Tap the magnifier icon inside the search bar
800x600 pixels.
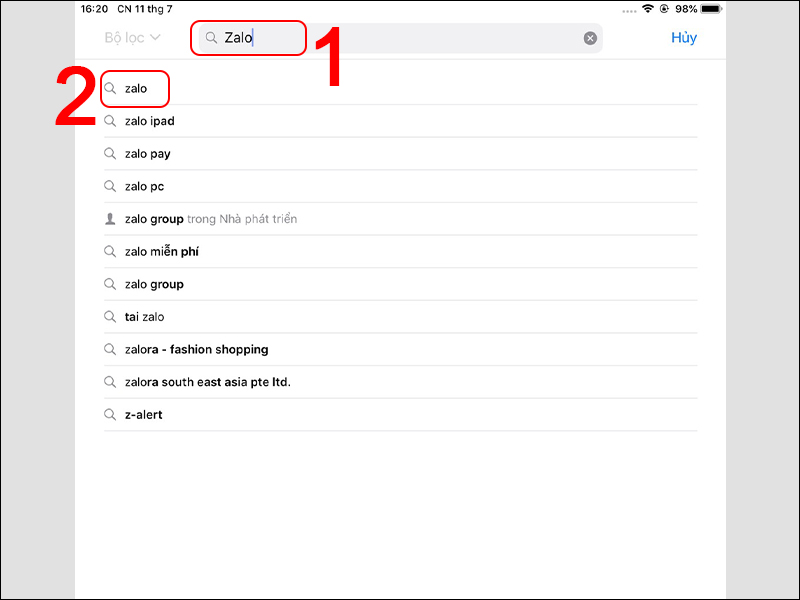(211, 38)
